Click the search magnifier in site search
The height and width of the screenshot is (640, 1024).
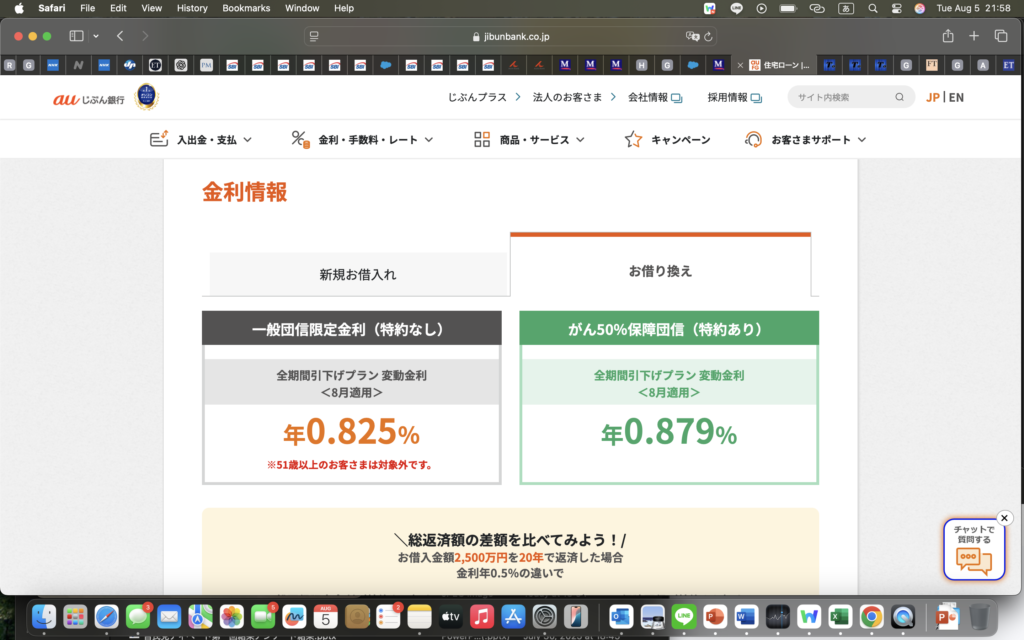click(900, 98)
